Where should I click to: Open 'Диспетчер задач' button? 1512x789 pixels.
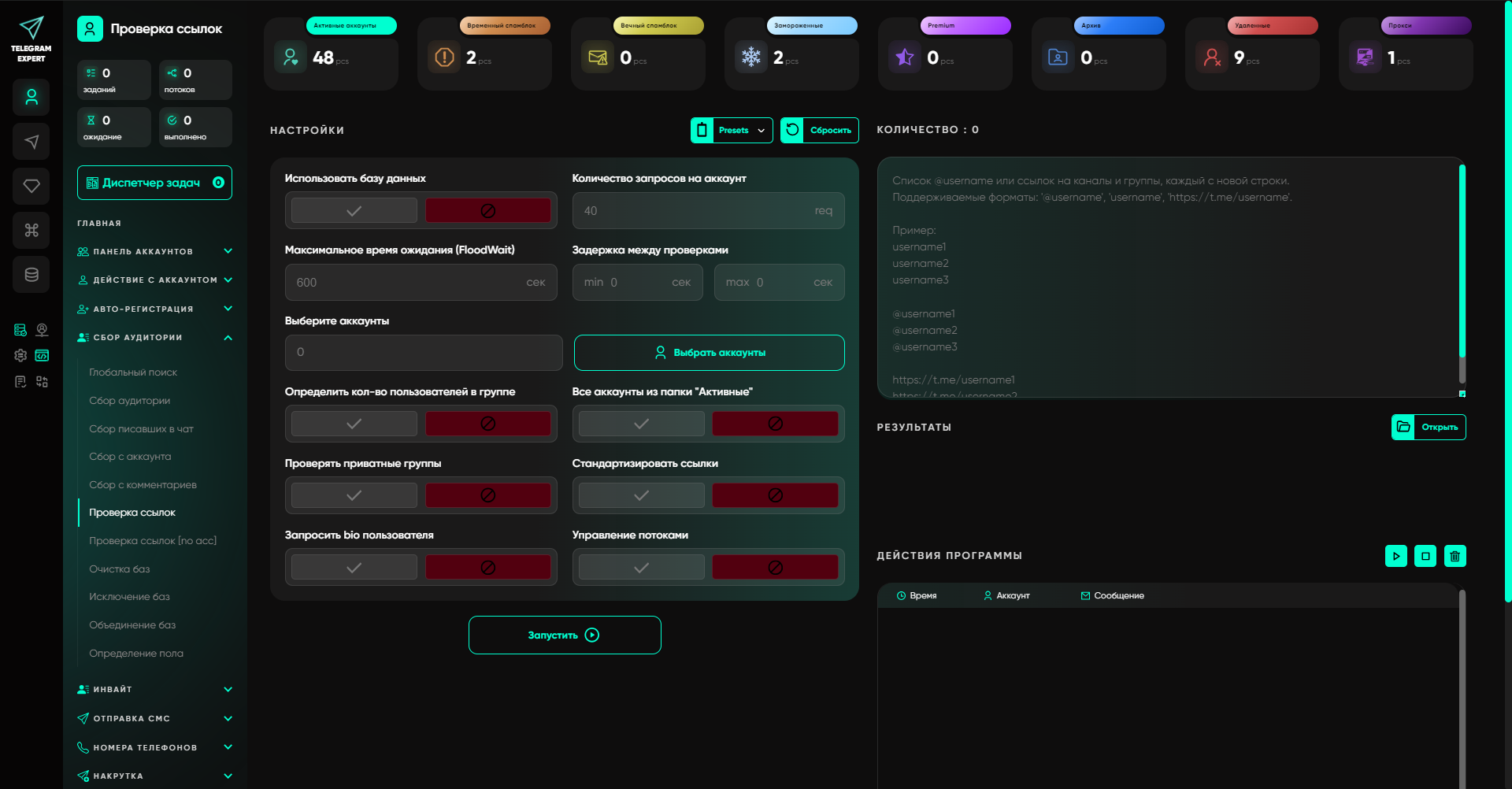click(x=154, y=183)
